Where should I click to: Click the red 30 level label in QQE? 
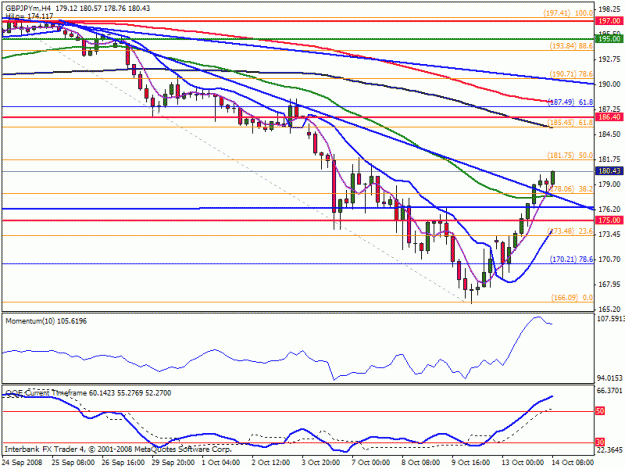(x=600, y=442)
